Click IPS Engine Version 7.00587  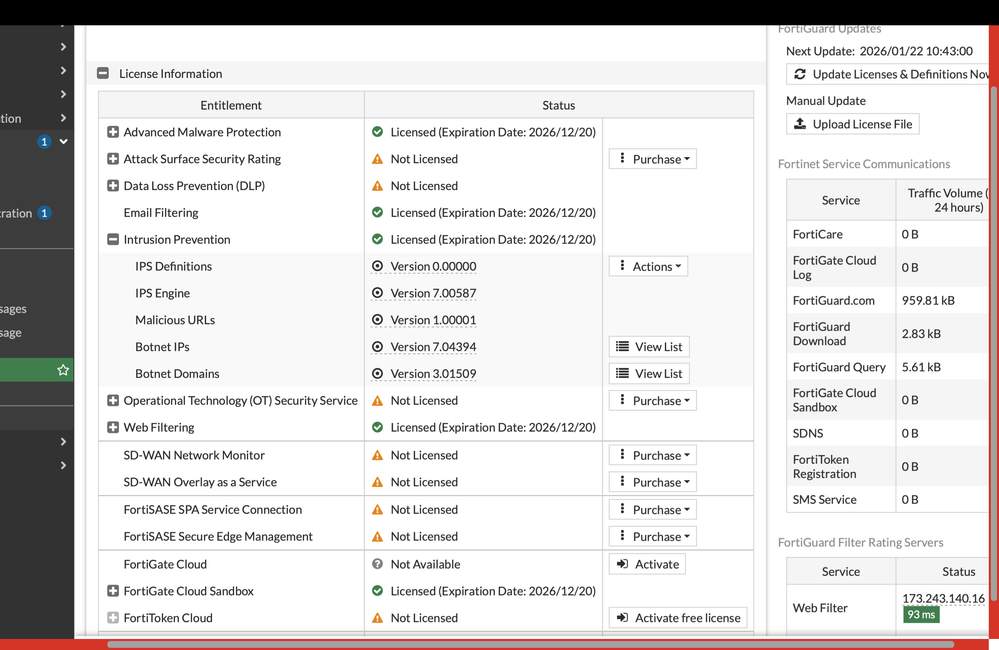[433, 293]
